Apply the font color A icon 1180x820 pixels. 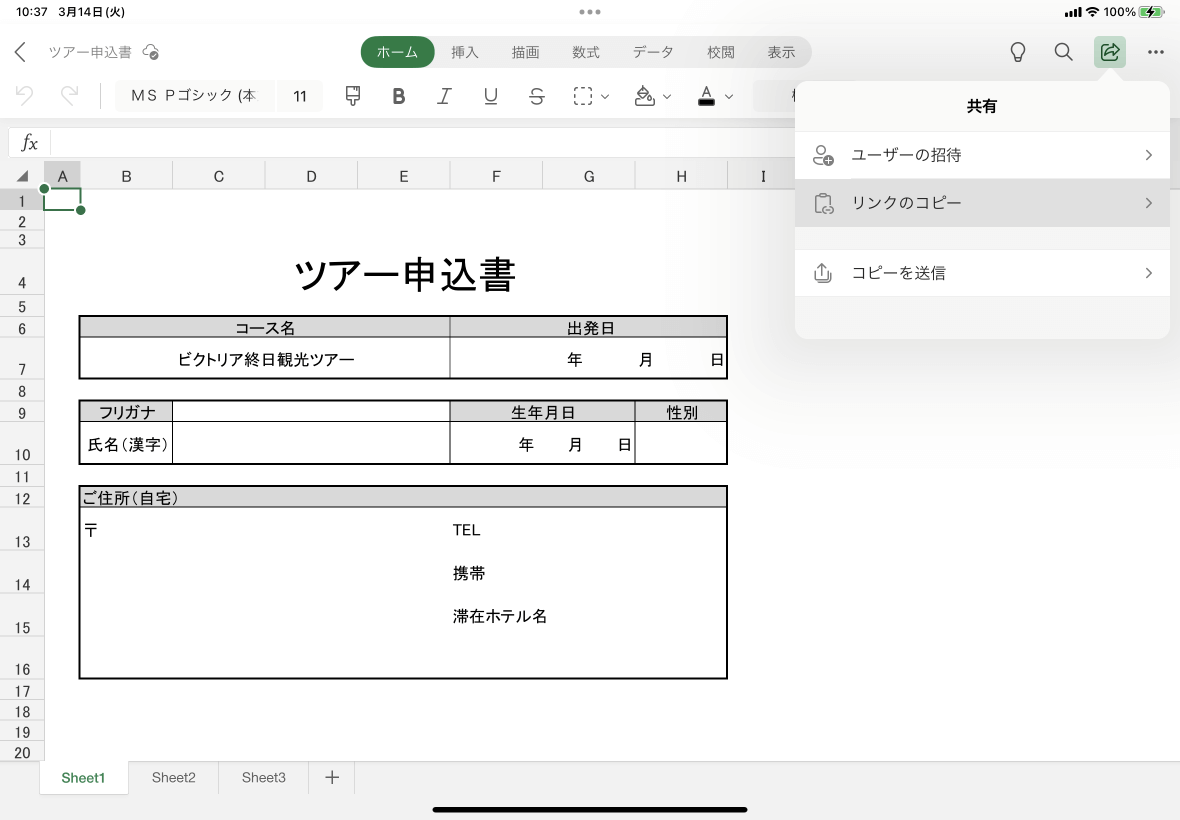tap(706, 96)
